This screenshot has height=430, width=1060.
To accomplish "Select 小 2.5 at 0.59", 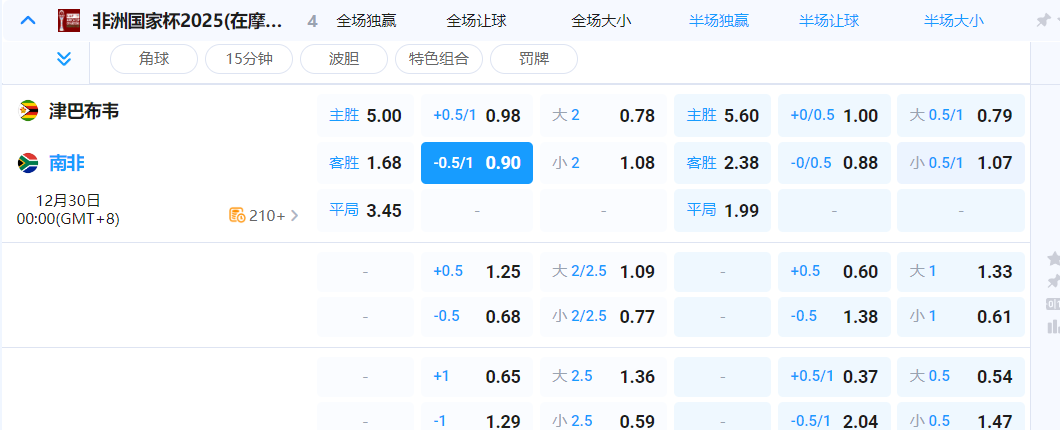I will [x=603, y=418].
